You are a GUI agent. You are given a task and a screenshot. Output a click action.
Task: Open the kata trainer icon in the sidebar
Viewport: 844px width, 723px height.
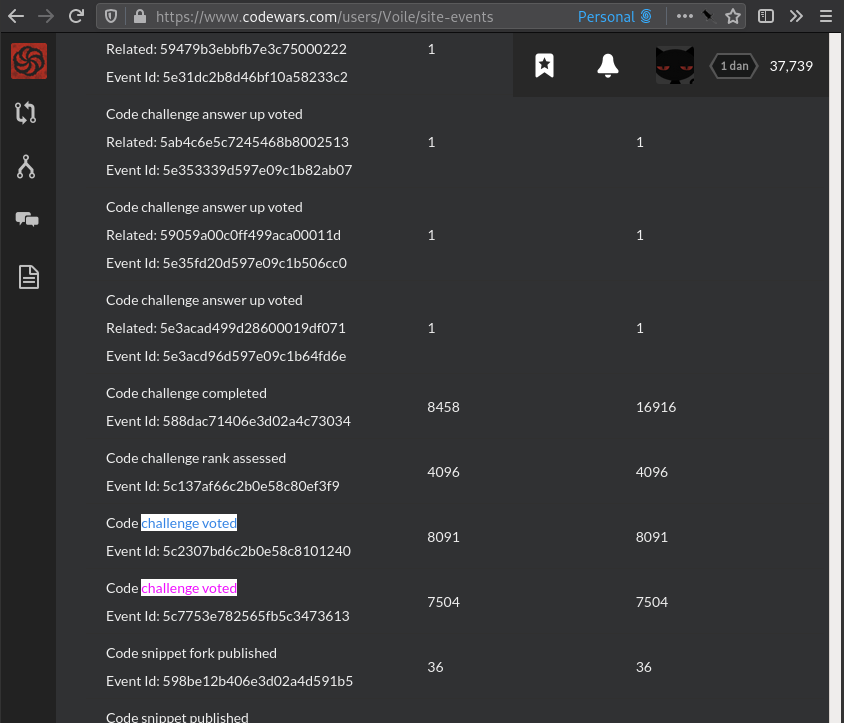pyautogui.click(x=28, y=113)
